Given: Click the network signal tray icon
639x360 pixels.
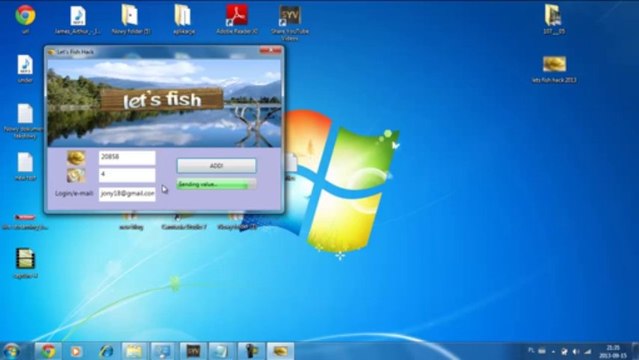Looking at the screenshot, I should [x=587, y=351].
